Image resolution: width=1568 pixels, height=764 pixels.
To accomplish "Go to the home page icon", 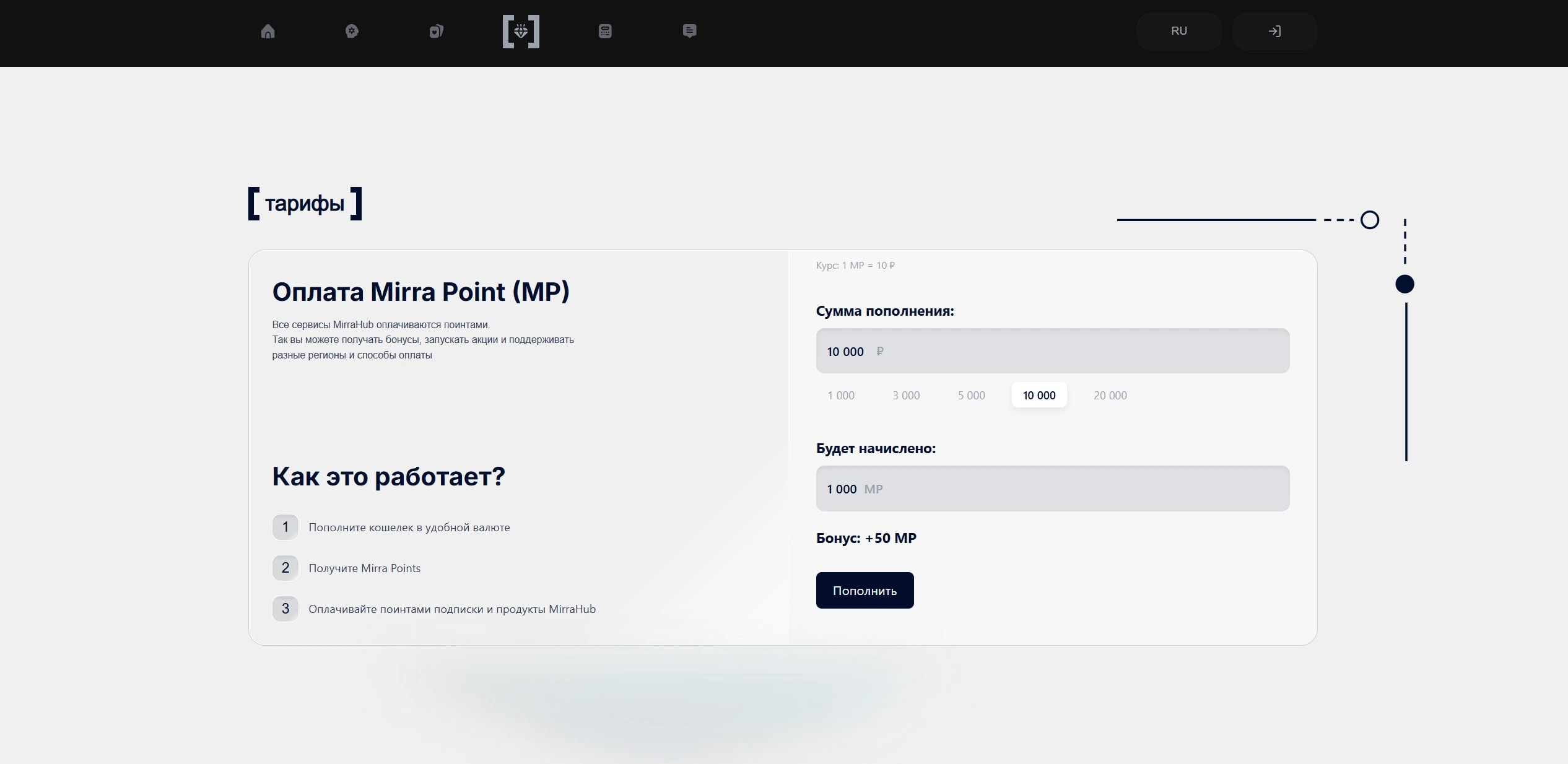I will 268,31.
